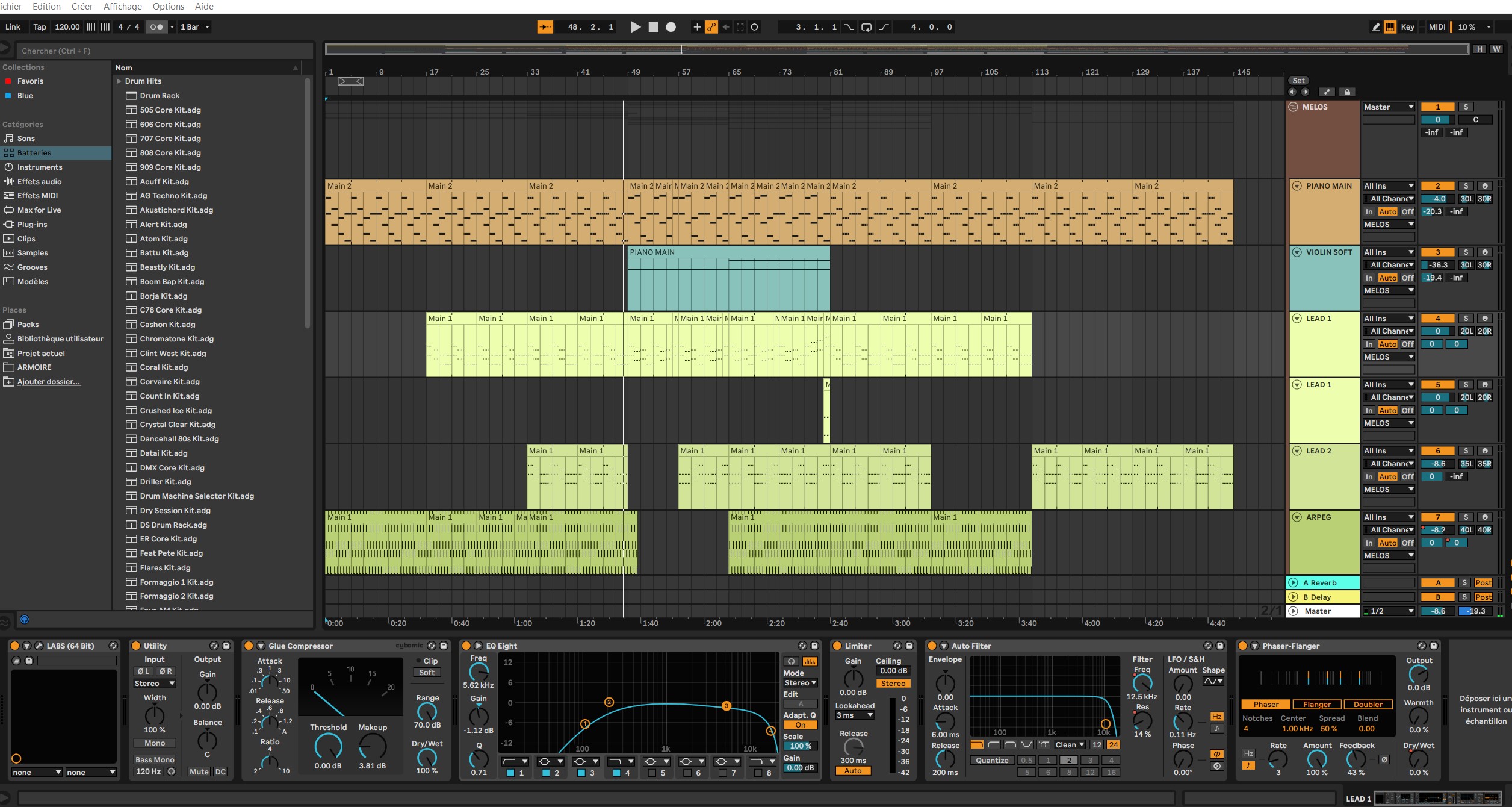Enable the Loop switch in transport
Screen dimensions: 1512x807
(x=866, y=27)
